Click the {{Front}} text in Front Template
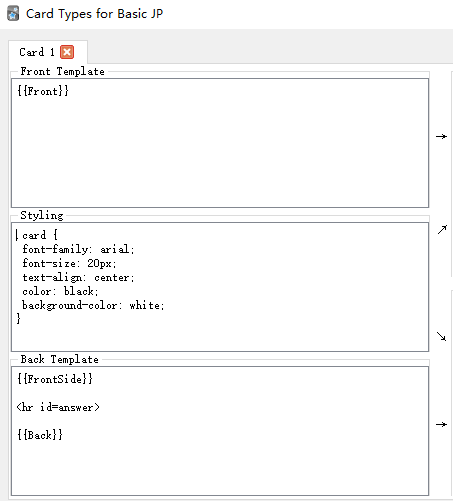This screenshot has height=501, width=453. tap(43, 91)
